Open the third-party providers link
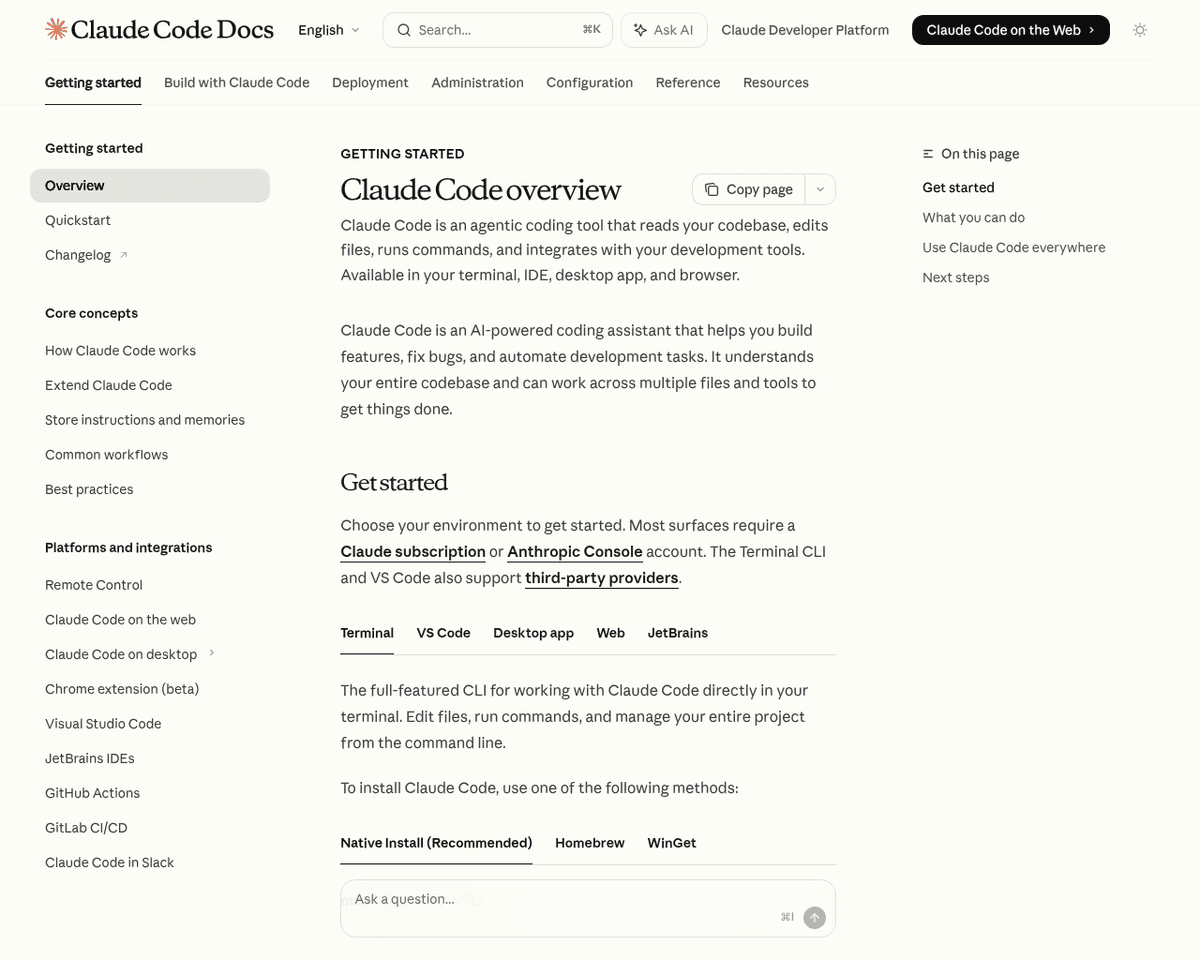 [x=602, y=578]
